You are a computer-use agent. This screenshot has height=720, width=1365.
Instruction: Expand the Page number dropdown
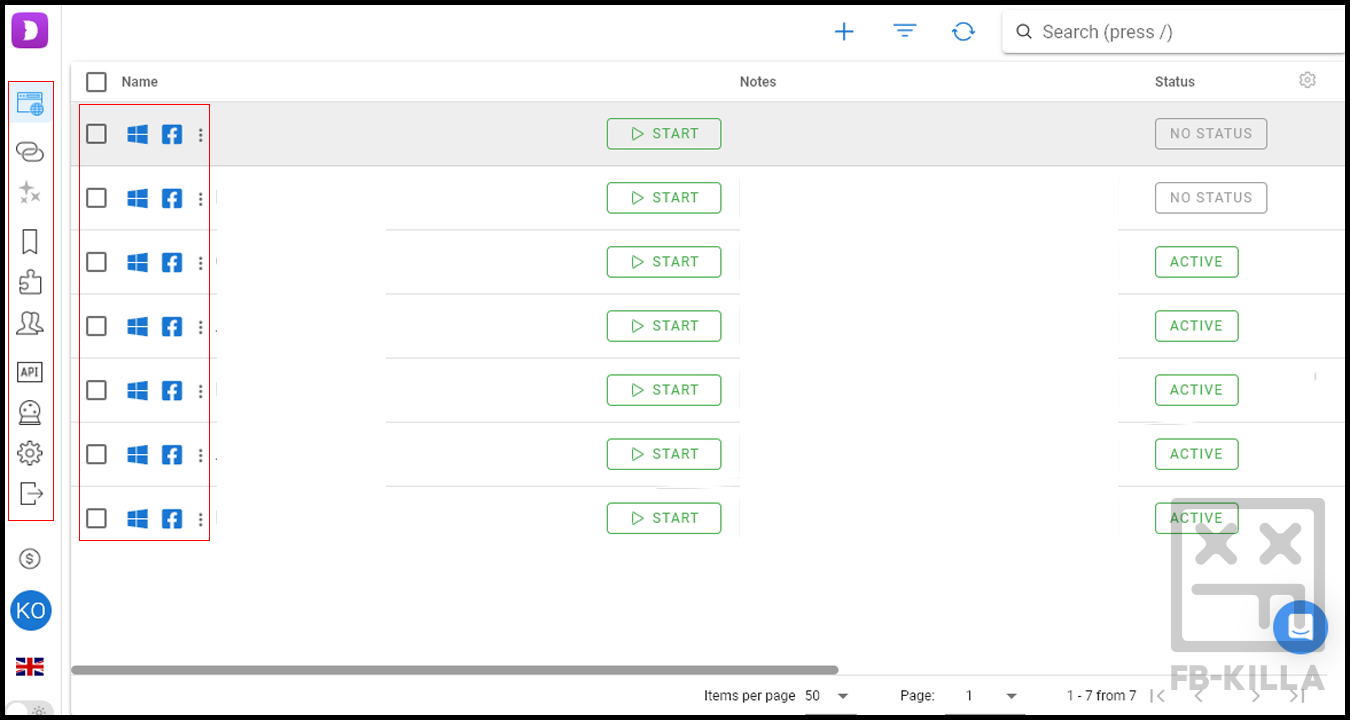click(1011, 696)
